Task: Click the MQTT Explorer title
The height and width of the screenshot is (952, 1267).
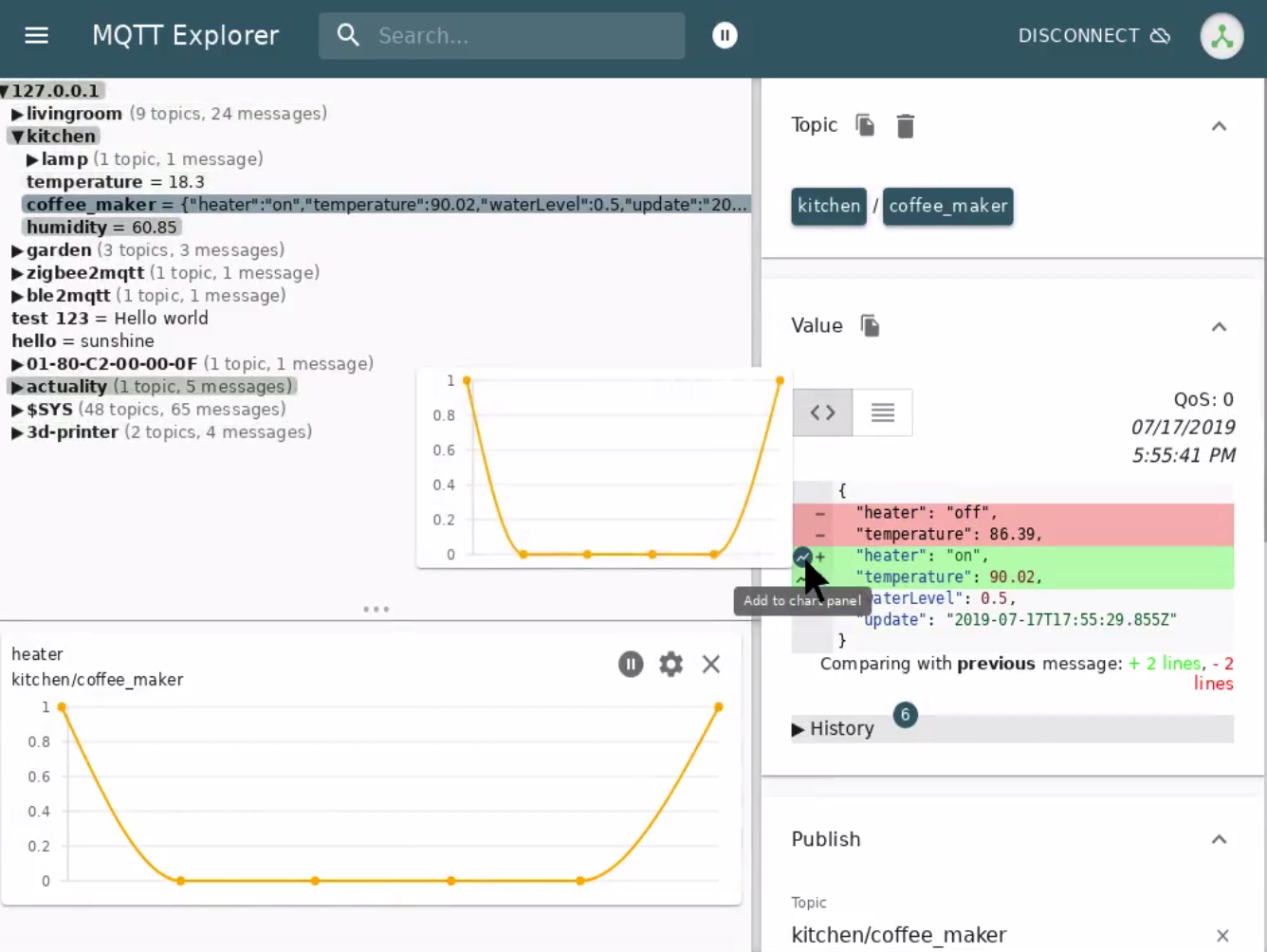Action: (185, 36)
